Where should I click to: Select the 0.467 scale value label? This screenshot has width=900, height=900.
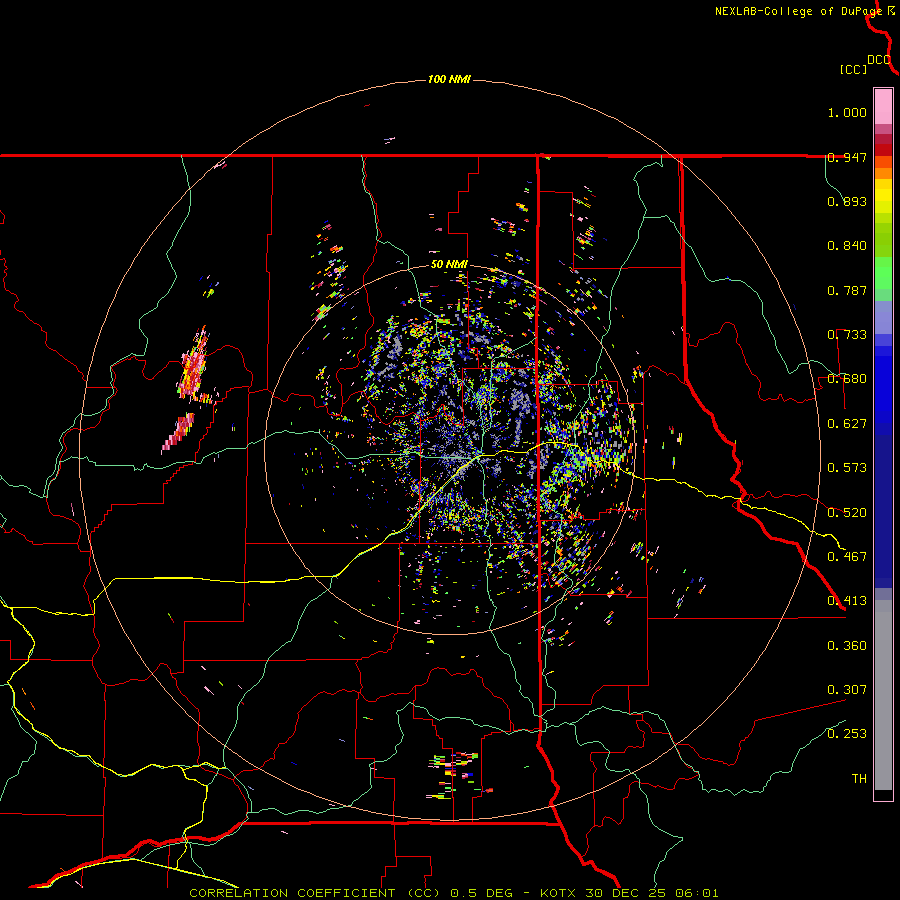tap(847, 557)
